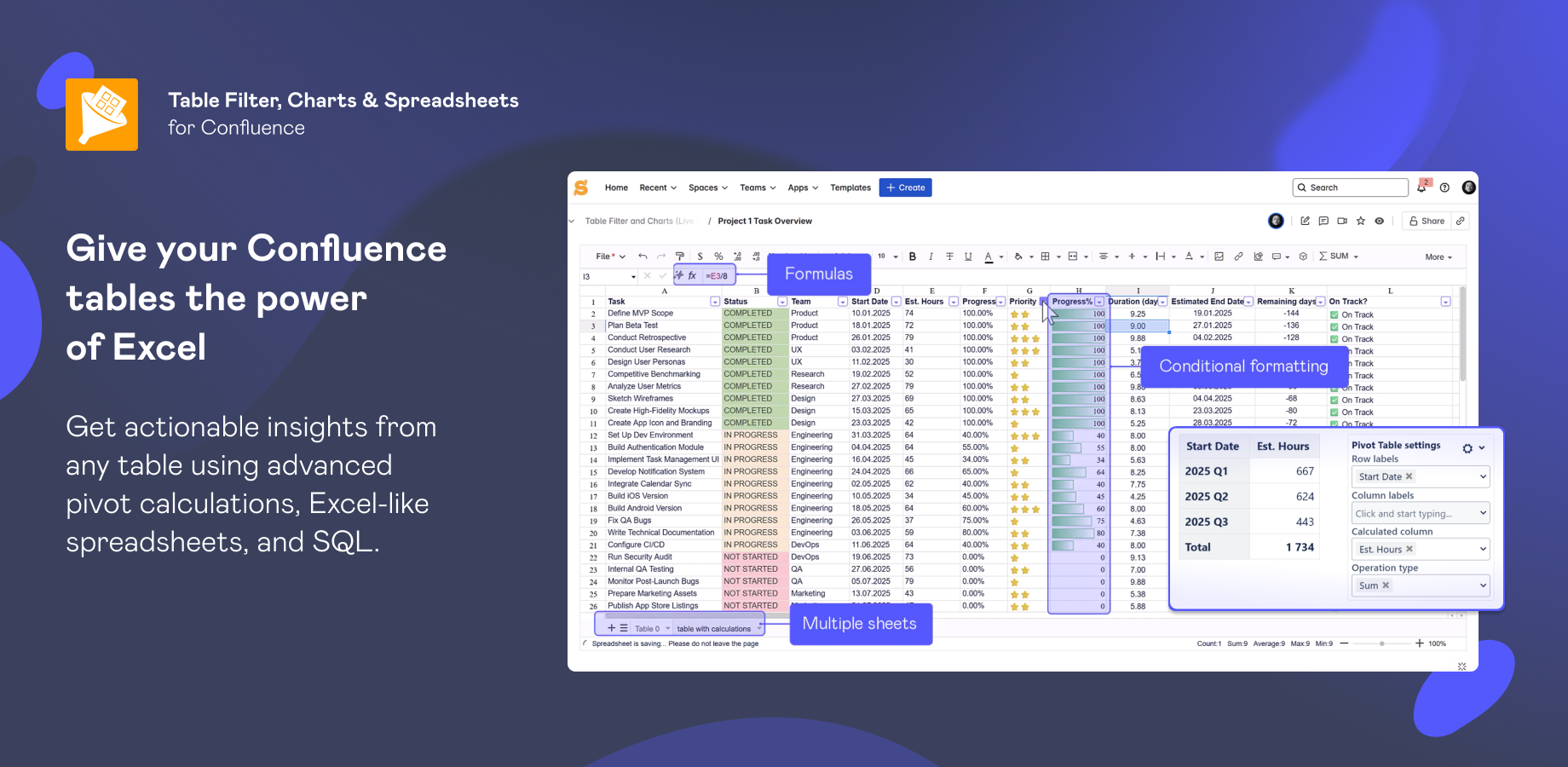1568x767 pixels.
Task: Open the pivot table settings gear
Action: (x=1467, y=448)
